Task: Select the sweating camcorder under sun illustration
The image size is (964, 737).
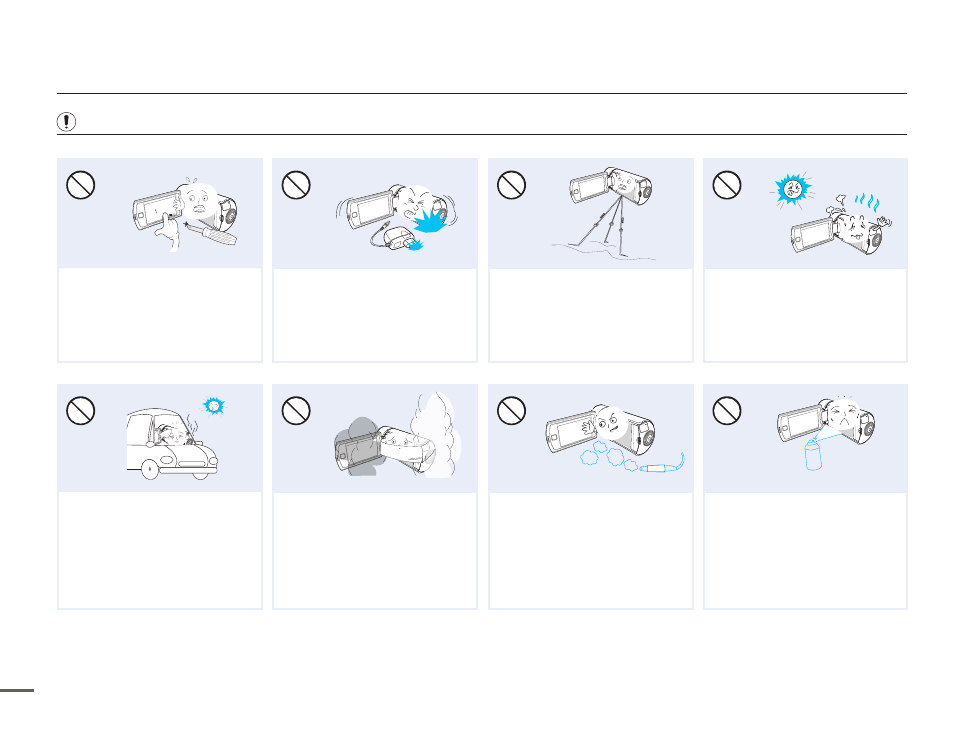Action: point(830,214)
